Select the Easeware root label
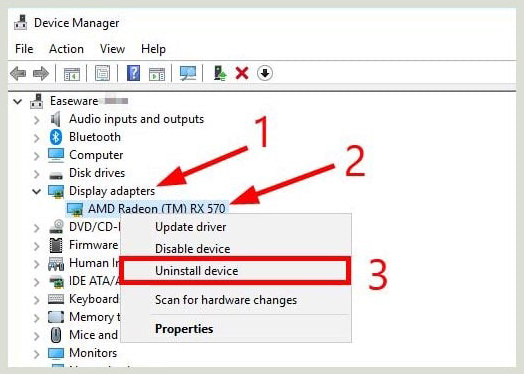524x374 pixels. click(74, 101)
